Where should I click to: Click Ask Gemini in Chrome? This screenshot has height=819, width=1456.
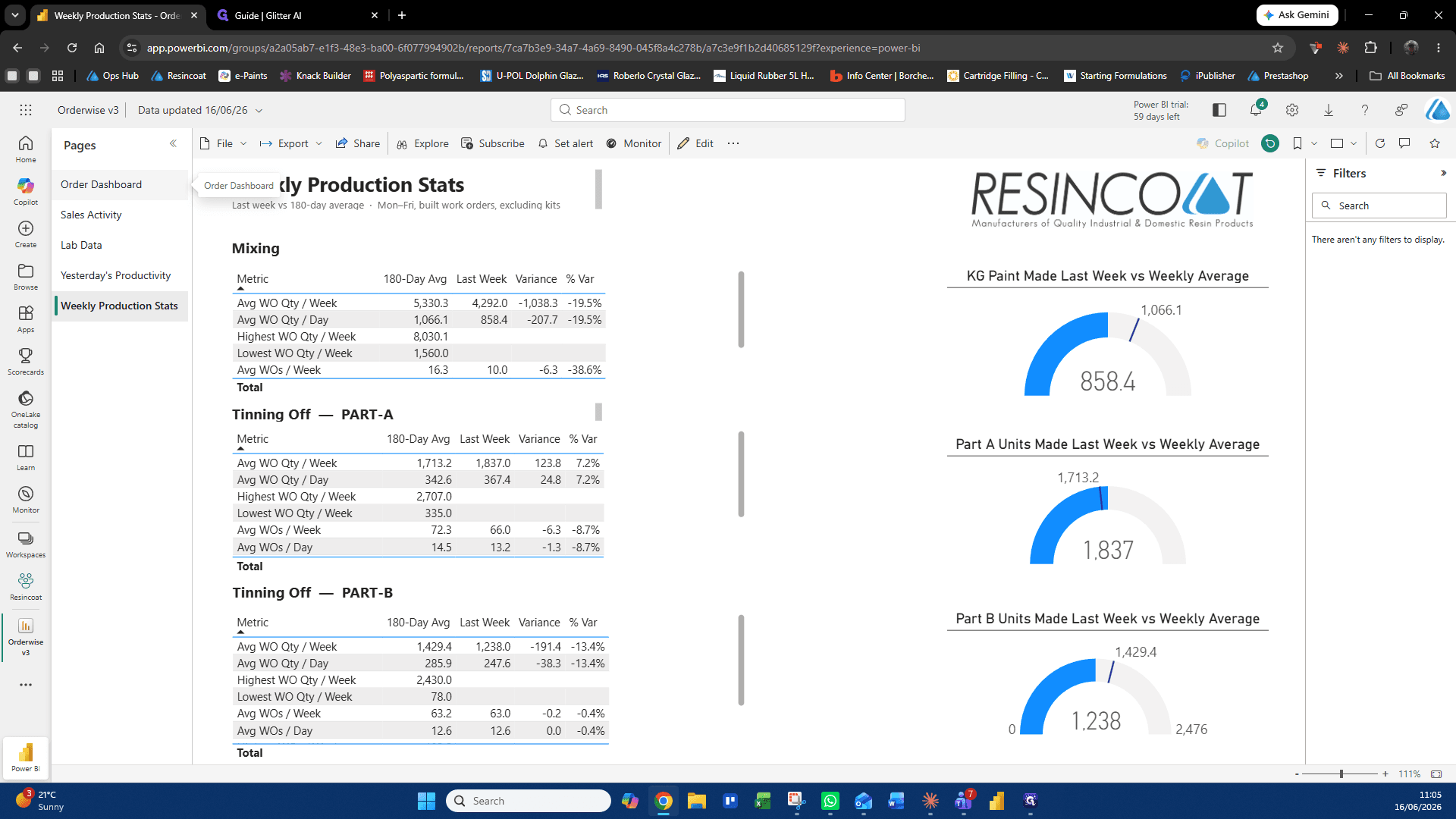click(1297, 15)
